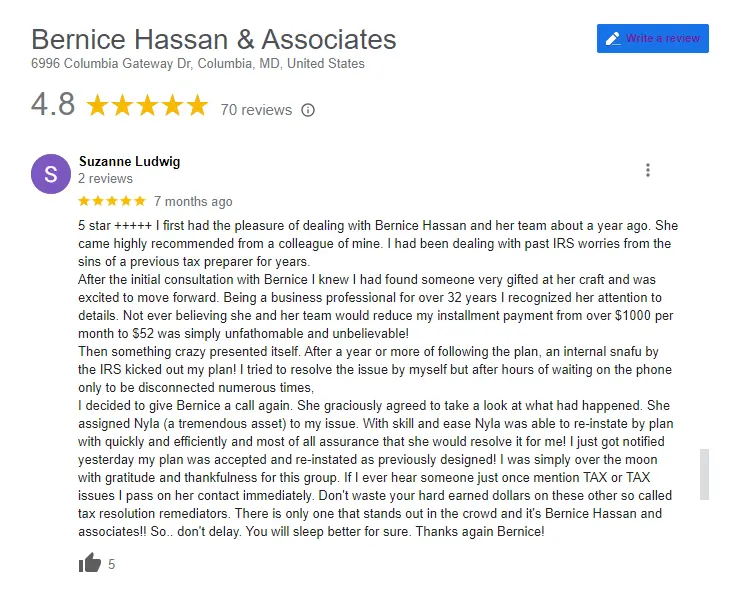
Task: Click the Write a review button
Action: click(652, 38)
